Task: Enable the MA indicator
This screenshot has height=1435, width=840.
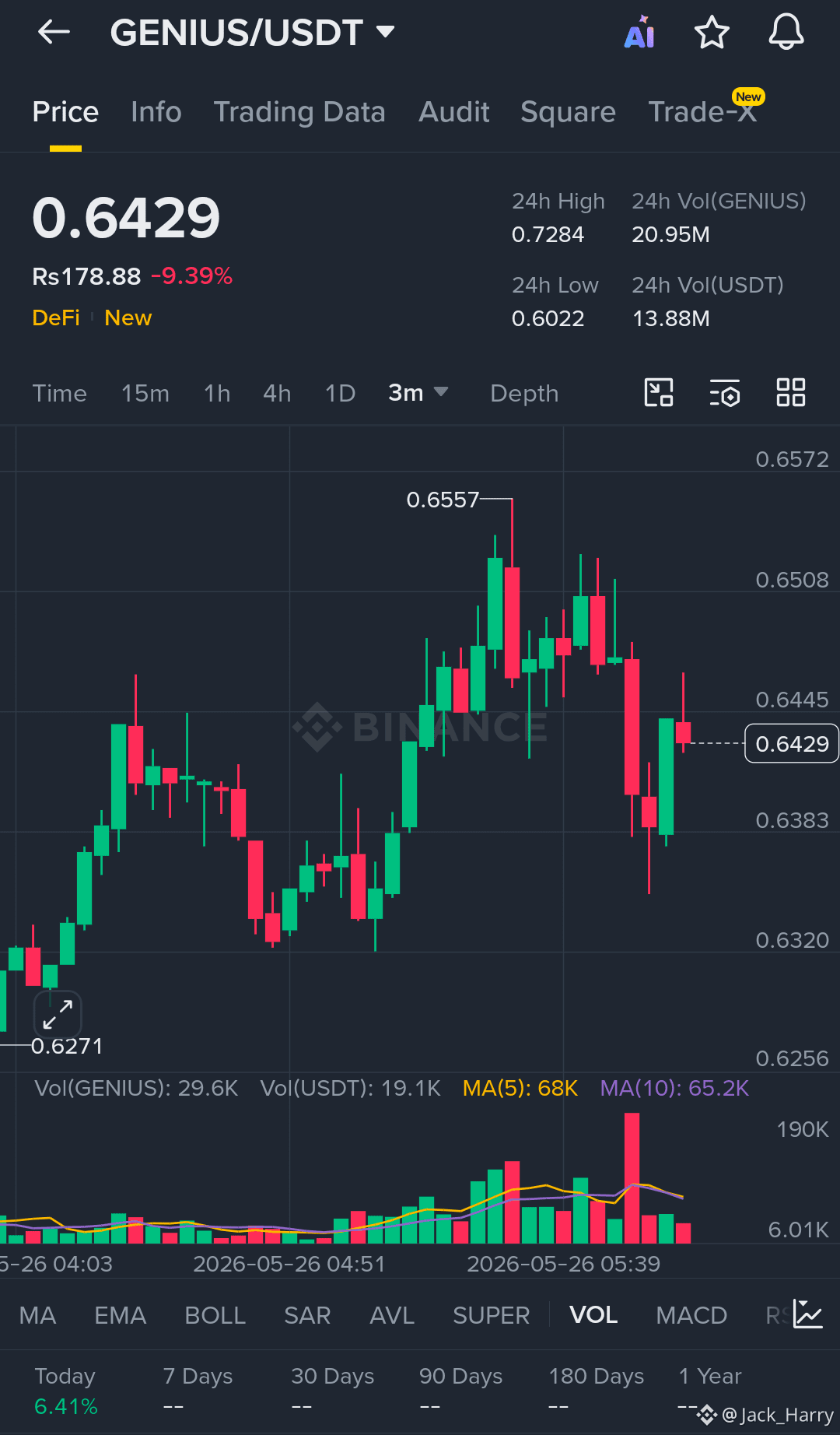Action: 37,1315
